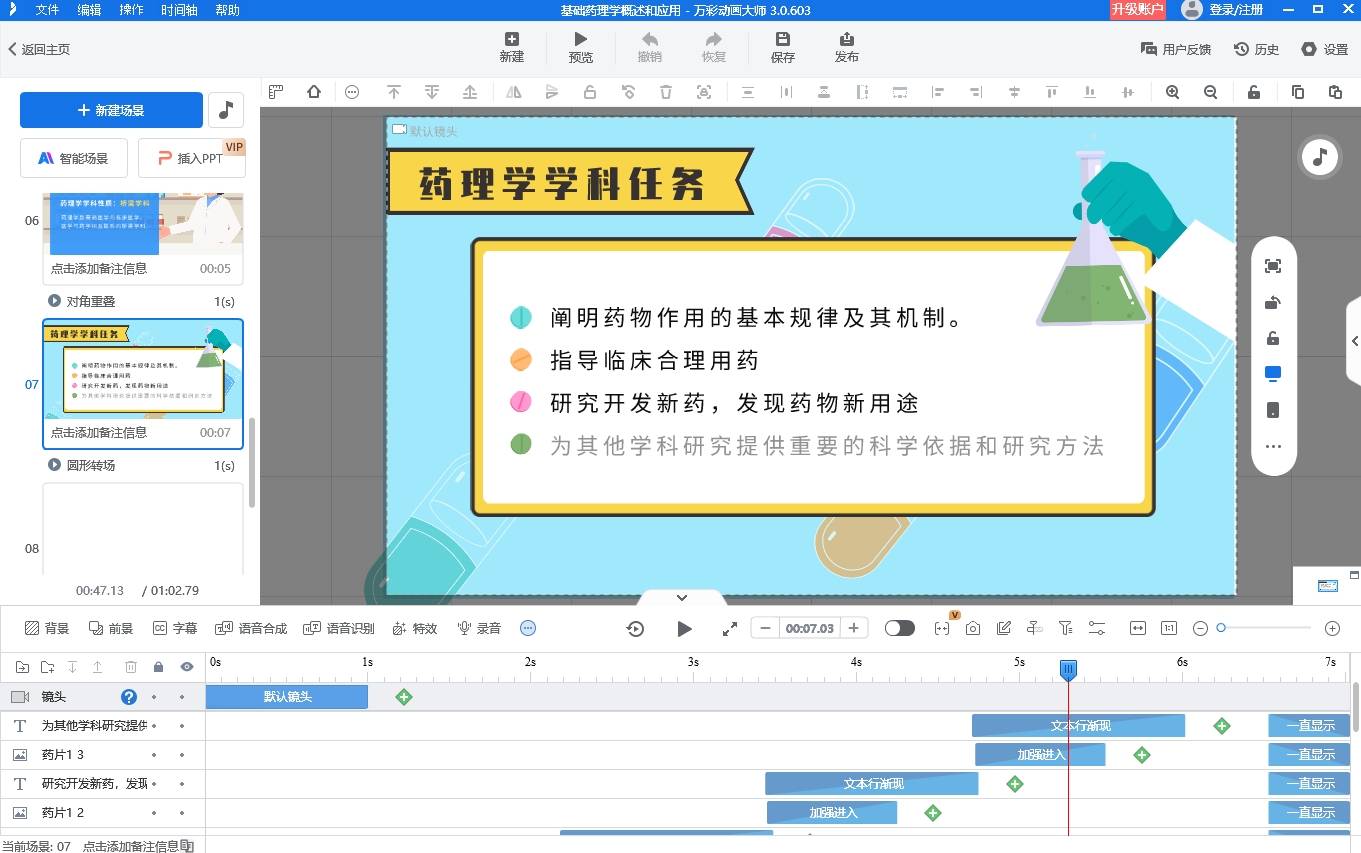
Task: Toggle the eye visibility icon in timeline header
Action: 187,667
